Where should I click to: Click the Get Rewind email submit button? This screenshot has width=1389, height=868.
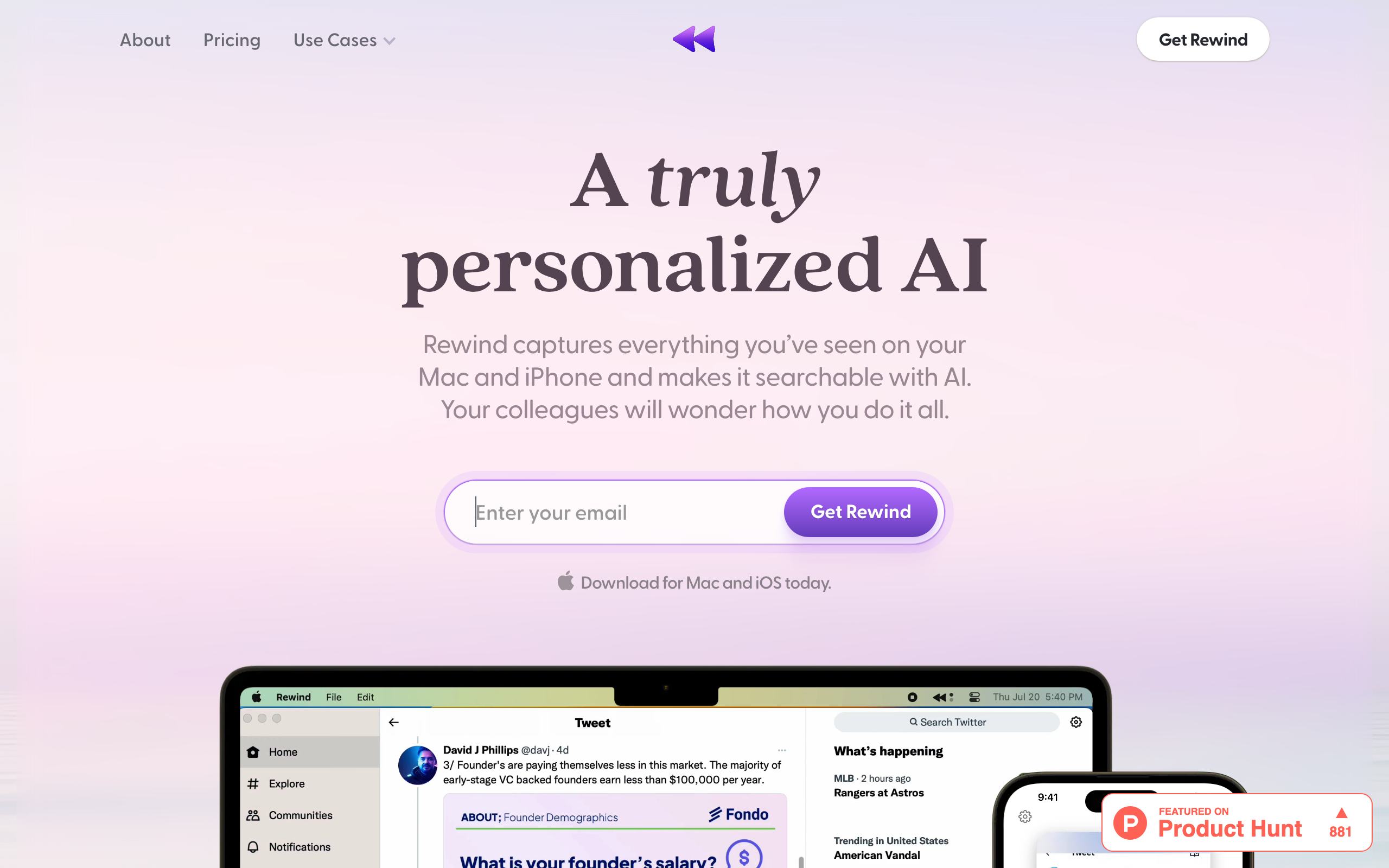point(860,512)
